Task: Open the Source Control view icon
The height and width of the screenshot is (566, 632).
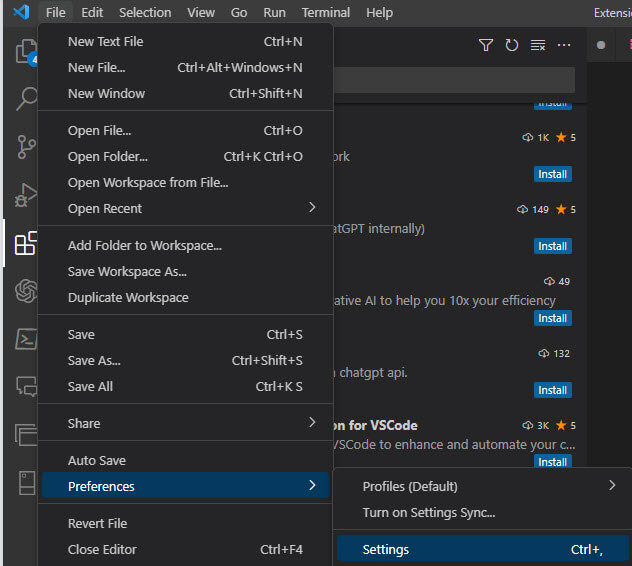Action: [26, 147]
